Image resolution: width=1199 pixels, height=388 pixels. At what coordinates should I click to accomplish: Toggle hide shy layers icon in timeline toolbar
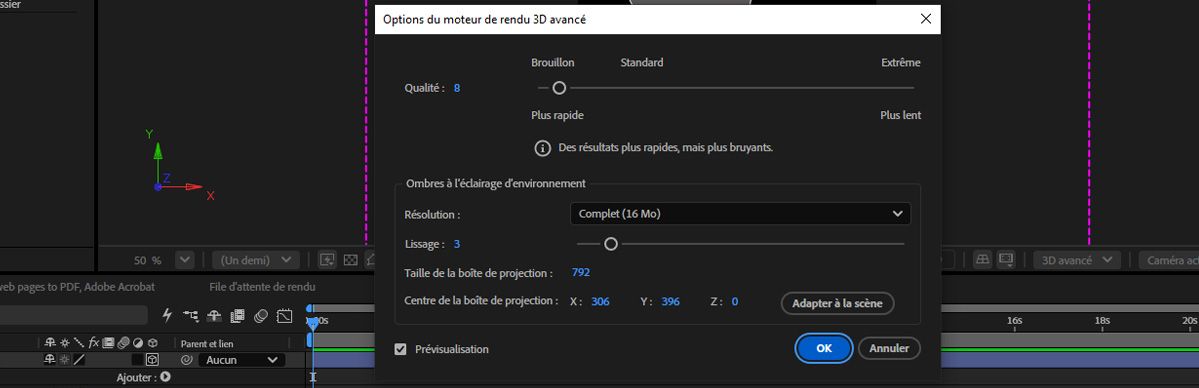[214, 315]
